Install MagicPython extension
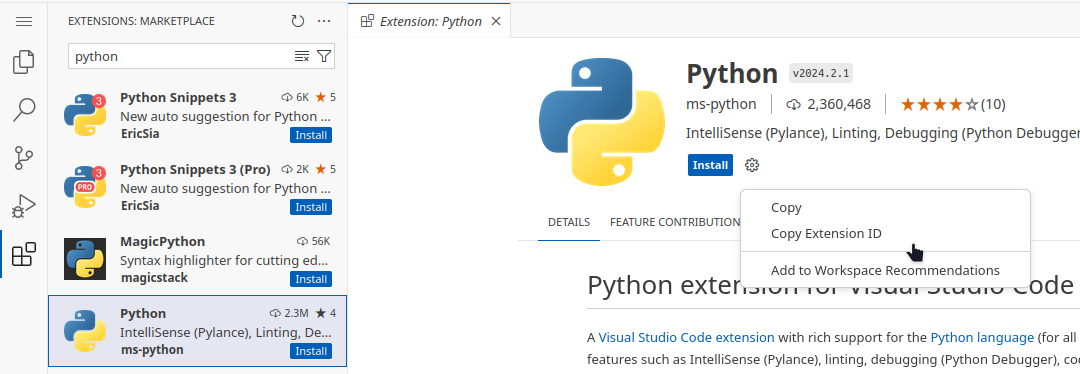This screenshot has width=1080, height=374. click(x=311, y=279)
